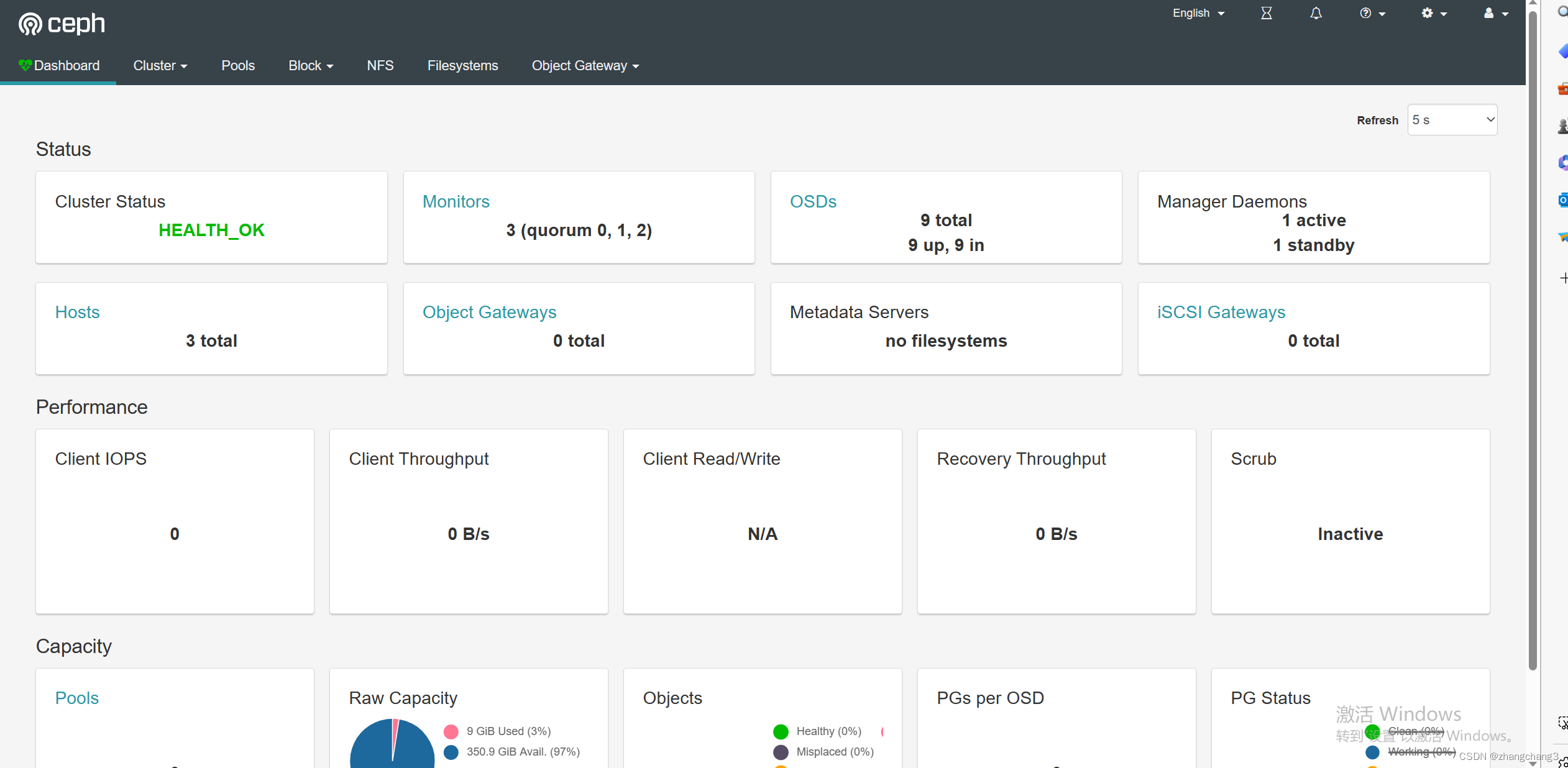Open the Filesystems tab
Viewport: 1568px width, 768px height.
click(x=462, y=65)
